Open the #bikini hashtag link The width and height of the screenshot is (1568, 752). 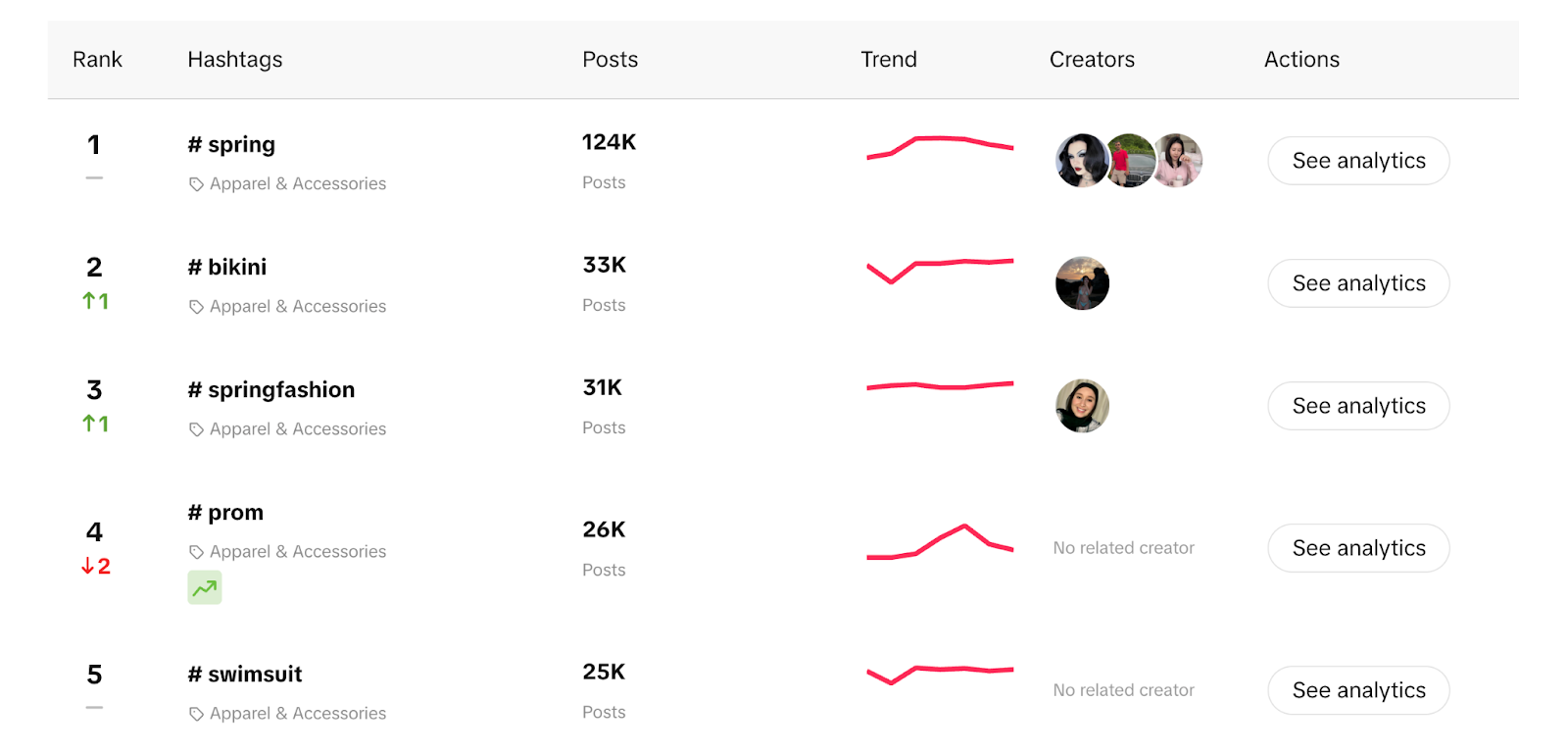click(x=226, y=266)
